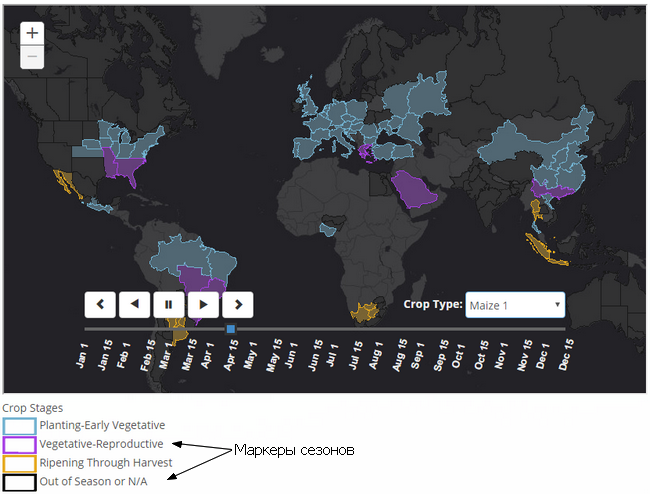The width and height of the screenshot is (650, 494).
Task: Click the Ripening Through Harvest orange swatch
Action: coord(19,464)
